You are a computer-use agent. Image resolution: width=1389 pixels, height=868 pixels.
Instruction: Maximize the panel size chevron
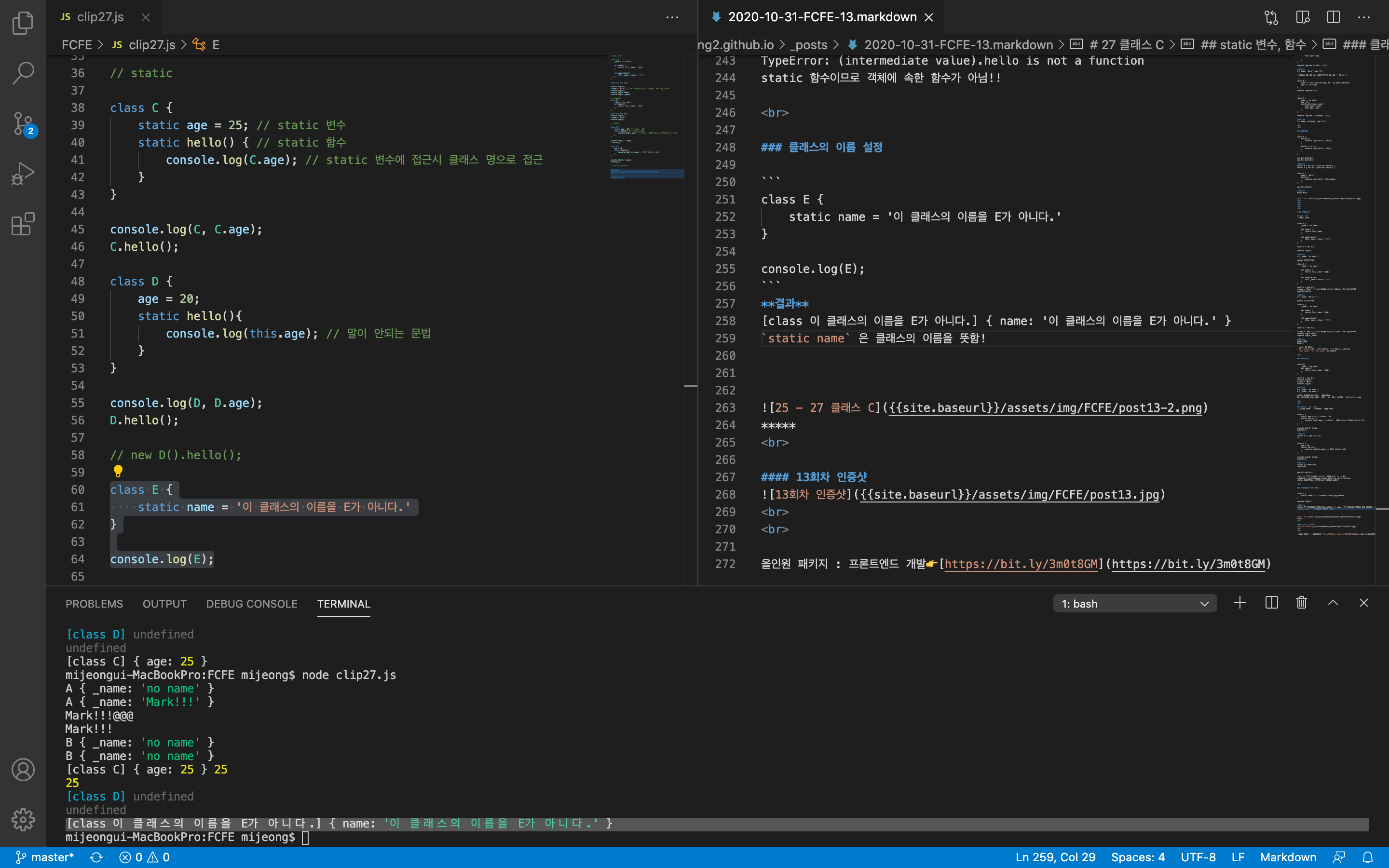(x=1333, y=603)
